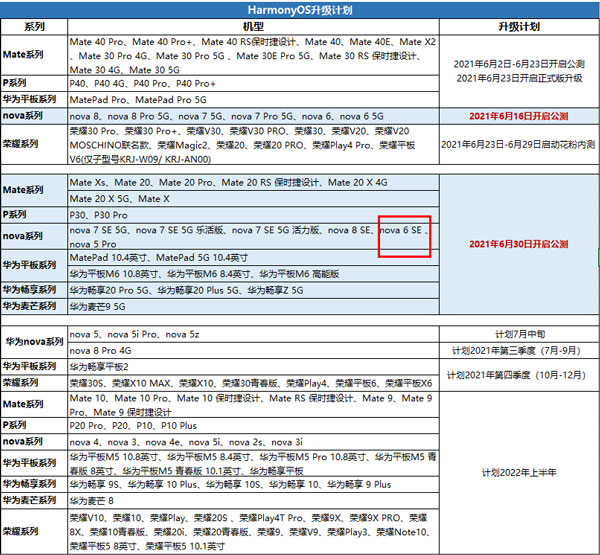Select the cell starting with Mate Xs、Mate 20

point(253,183)
